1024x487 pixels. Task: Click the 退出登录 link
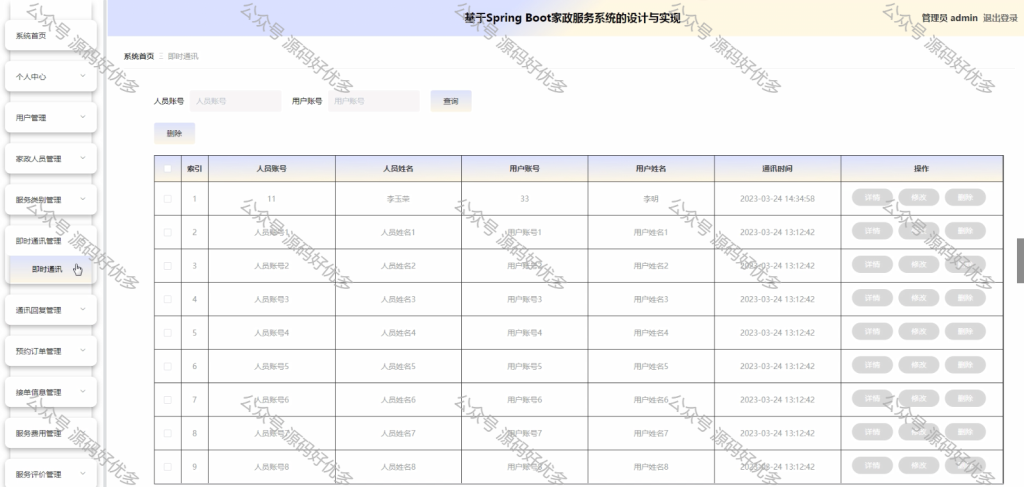point(1000,18)
